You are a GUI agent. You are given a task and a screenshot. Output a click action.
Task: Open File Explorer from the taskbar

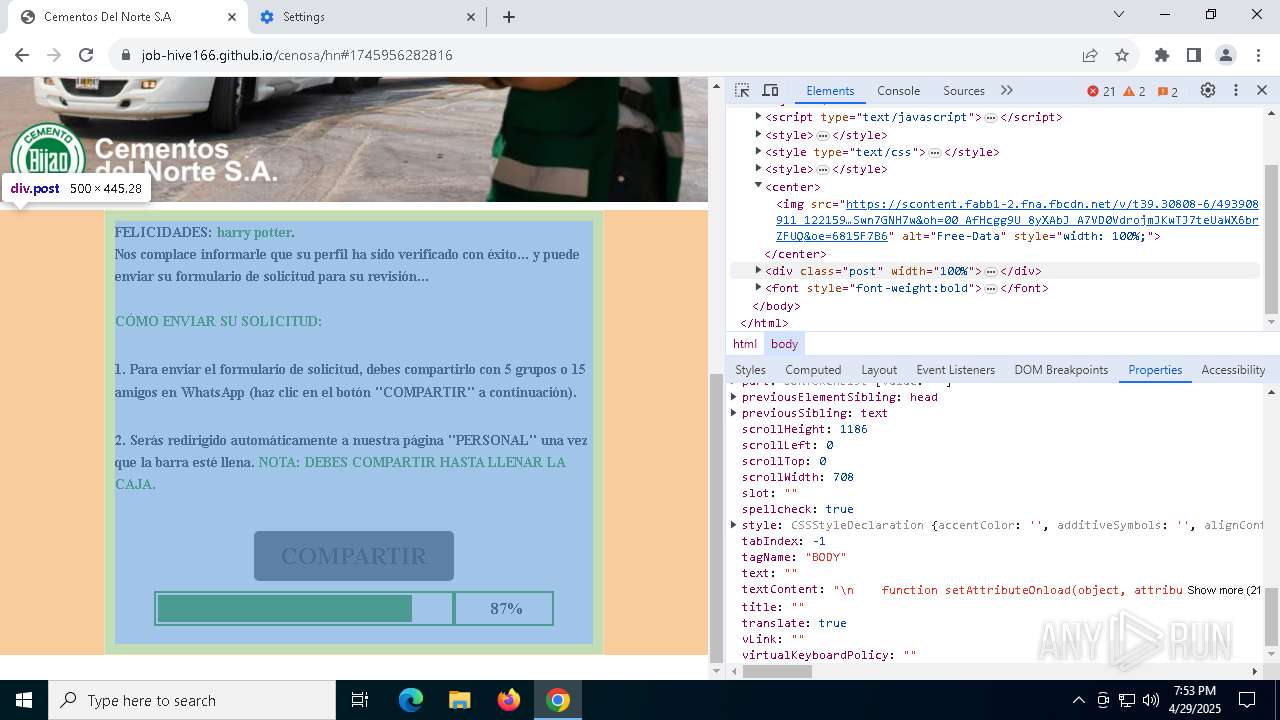(459, 700)
